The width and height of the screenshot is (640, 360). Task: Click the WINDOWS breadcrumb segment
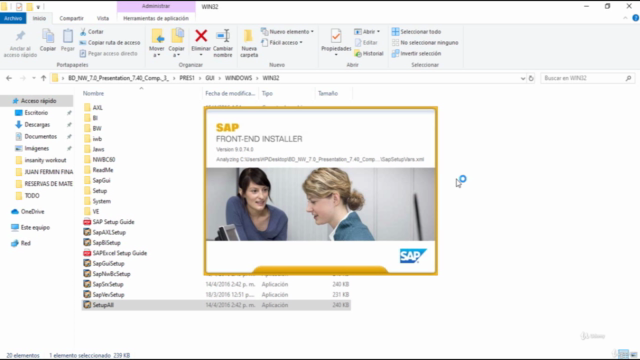(x=238, y=78)
